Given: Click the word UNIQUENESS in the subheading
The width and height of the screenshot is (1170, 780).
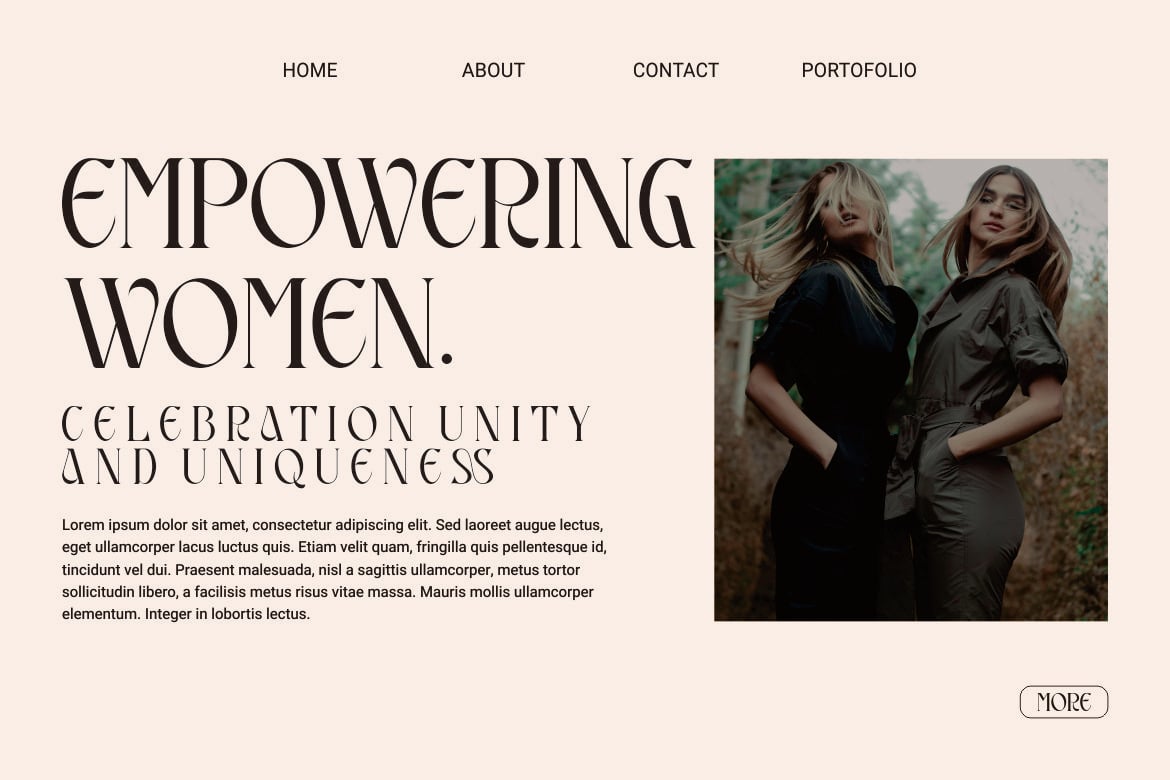Looking at the screenshot, I should 338,467.
